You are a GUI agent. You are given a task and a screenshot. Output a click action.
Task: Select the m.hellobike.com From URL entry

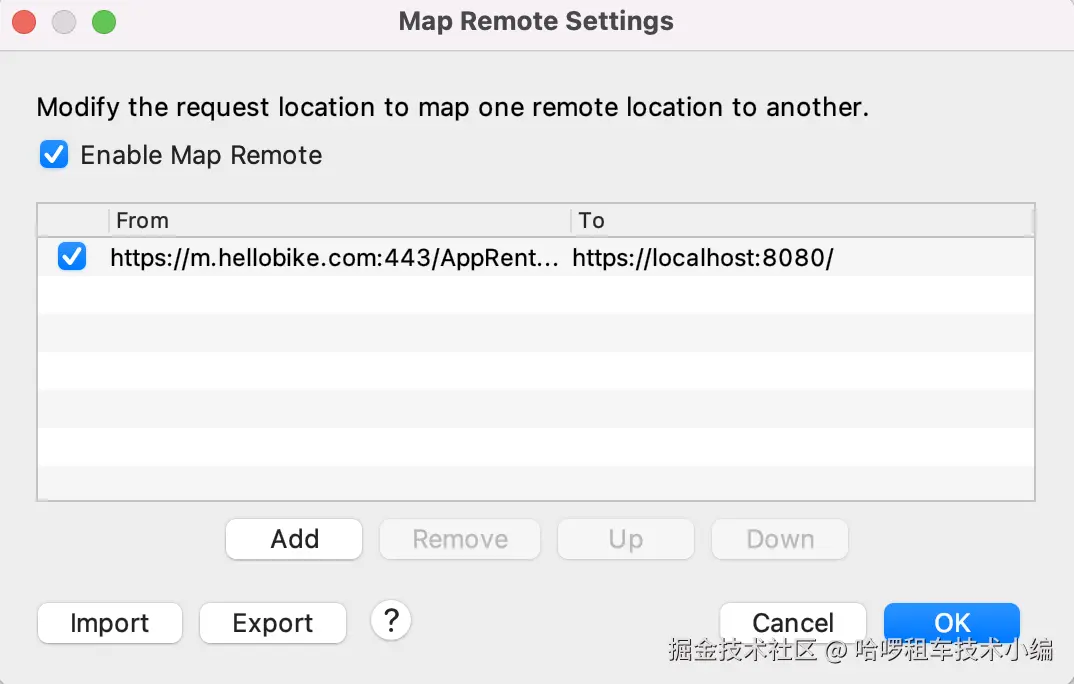pos(334,258)
